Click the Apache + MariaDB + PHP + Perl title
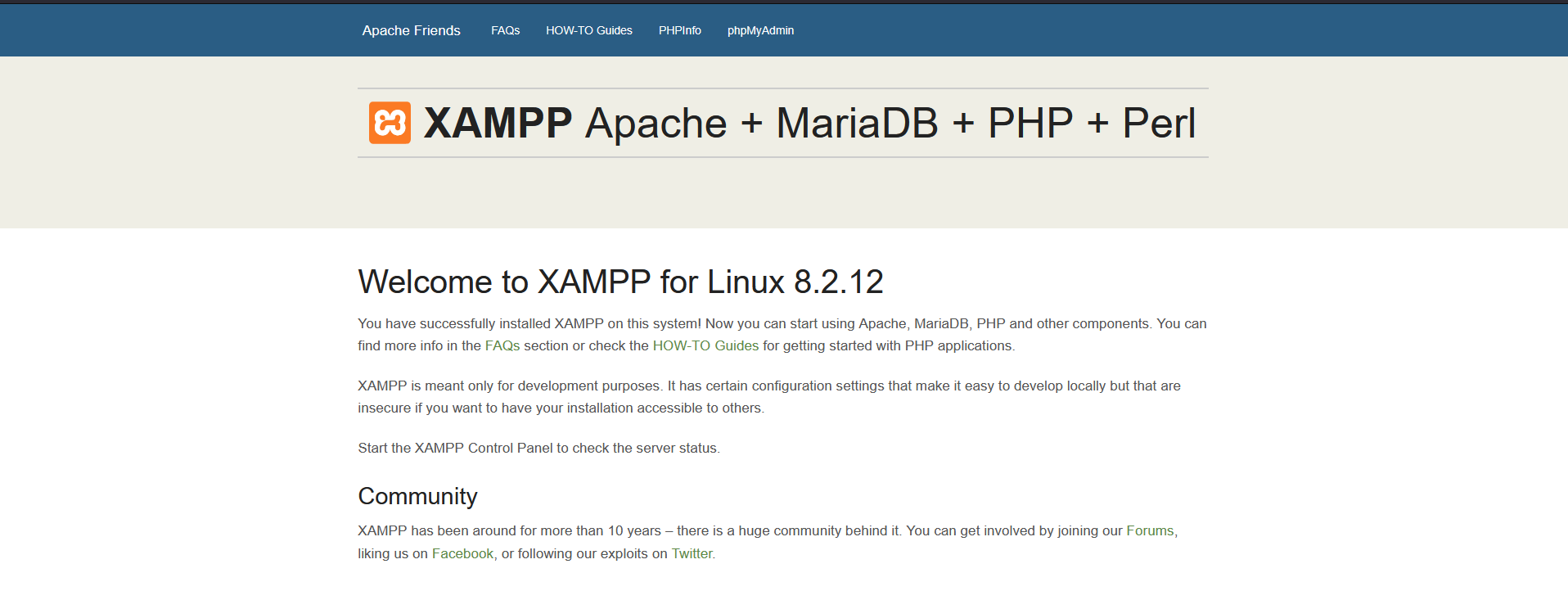 point(890,122)
